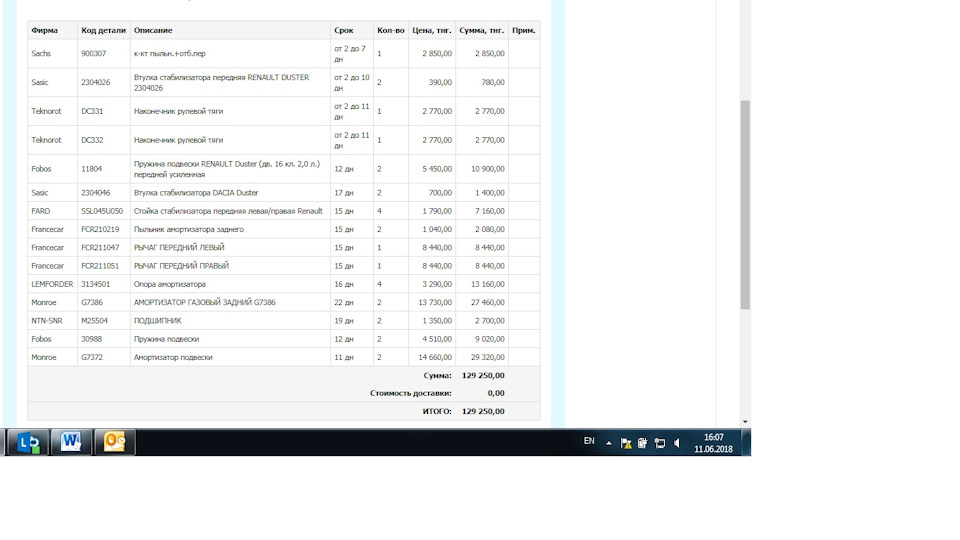Open Outlook from the taskbar

(114, 441)
